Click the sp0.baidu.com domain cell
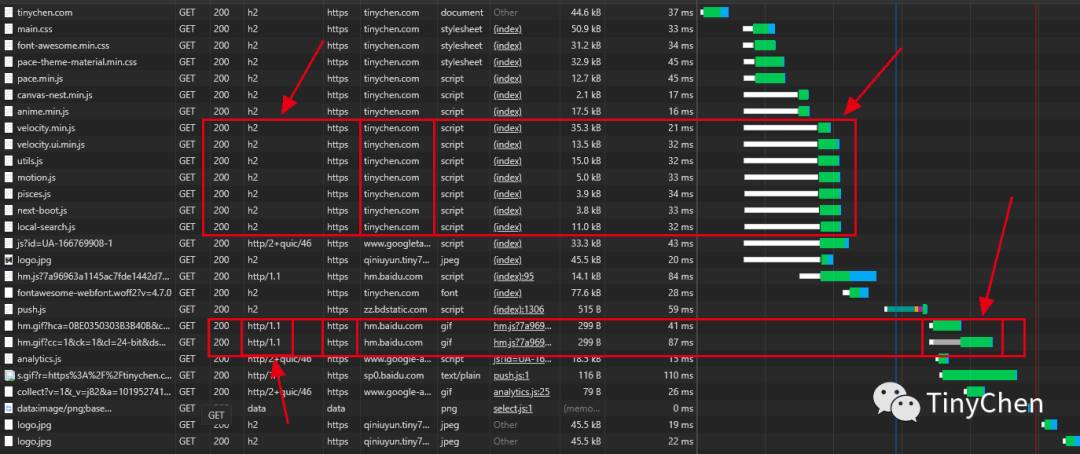 click(x=393, y=375)
